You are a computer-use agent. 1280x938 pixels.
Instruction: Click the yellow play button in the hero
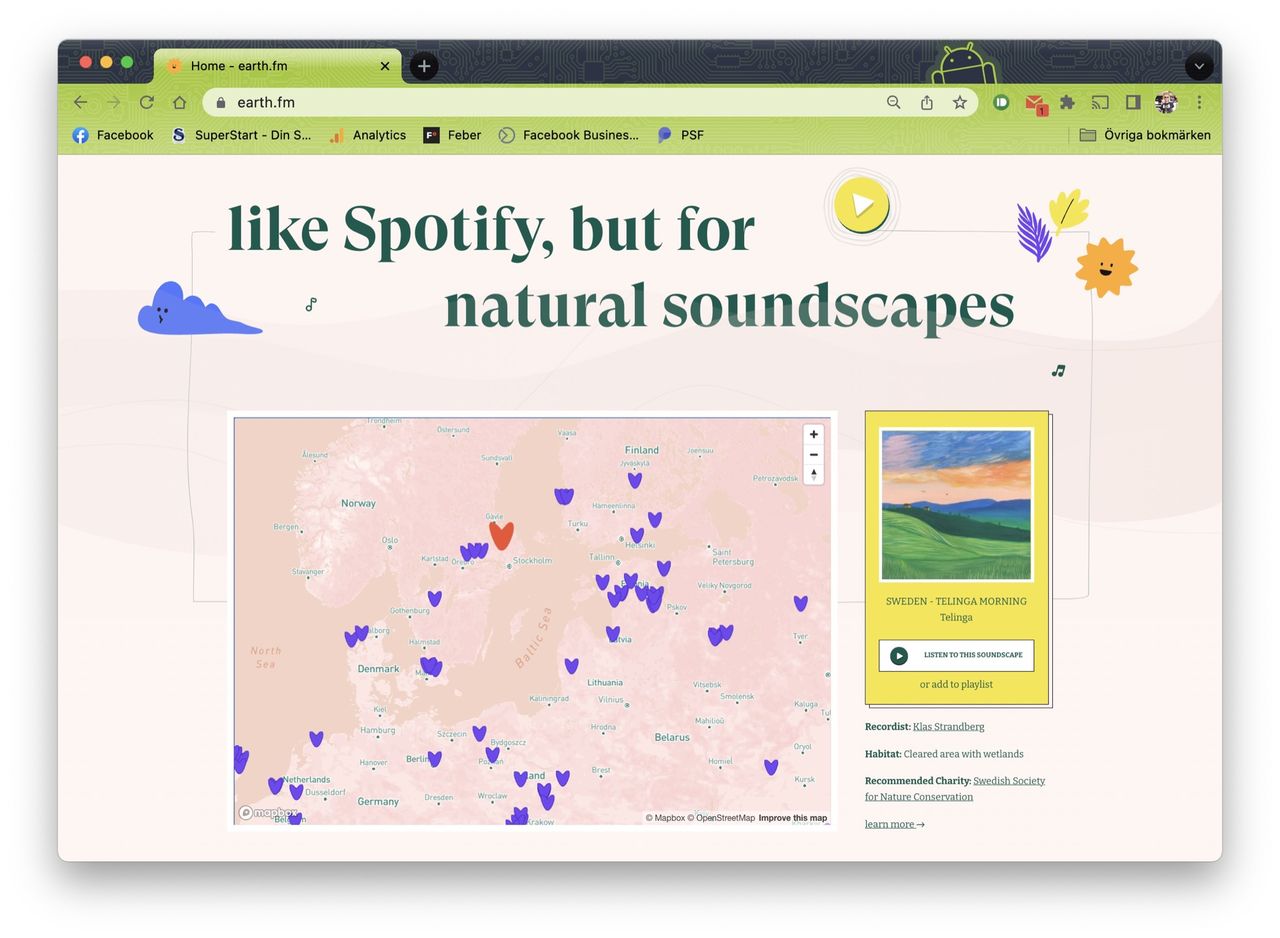861,205
